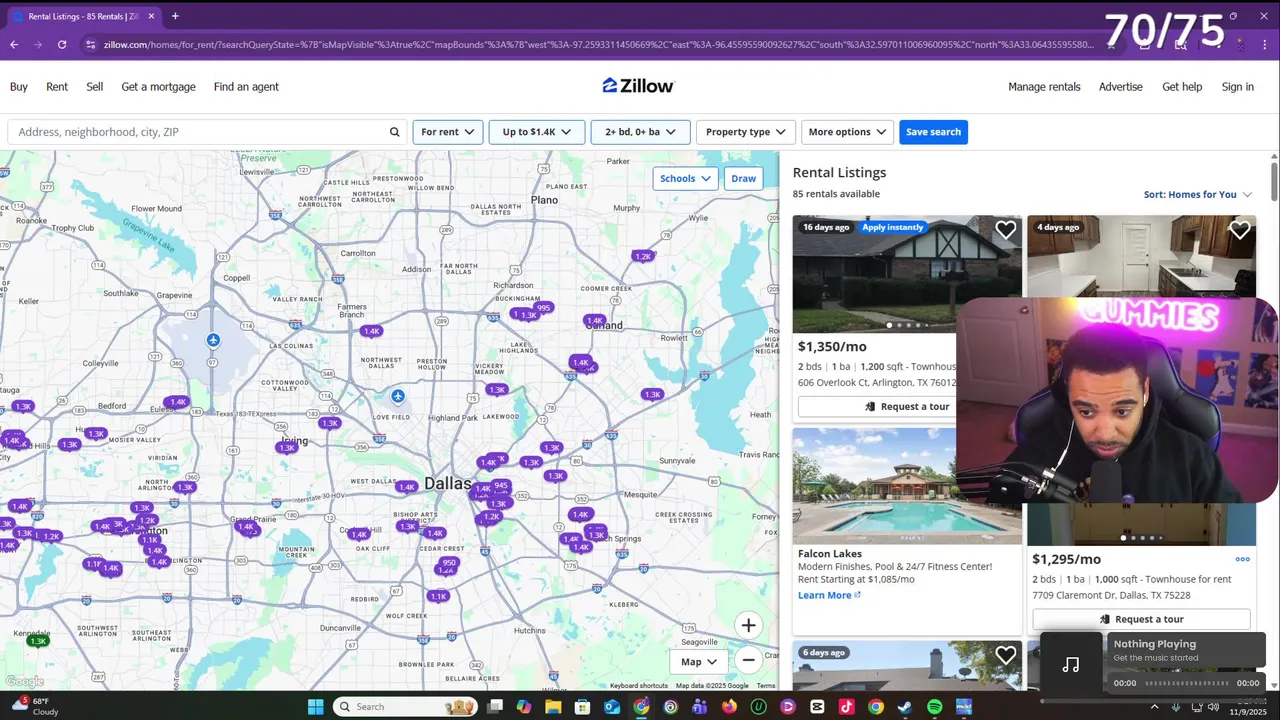
Task: Click Get help in the header
Action: click(x=1182, y=87)
